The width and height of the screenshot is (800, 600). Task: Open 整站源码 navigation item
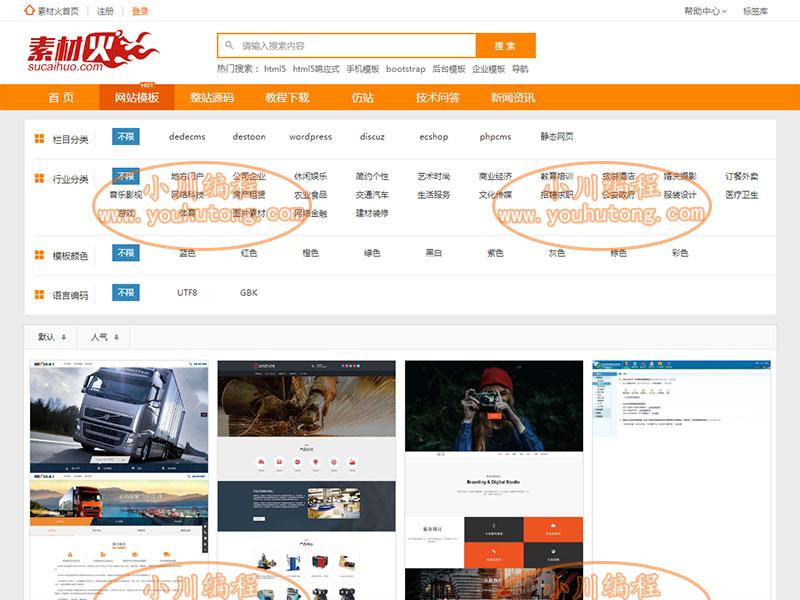(212, 97)
